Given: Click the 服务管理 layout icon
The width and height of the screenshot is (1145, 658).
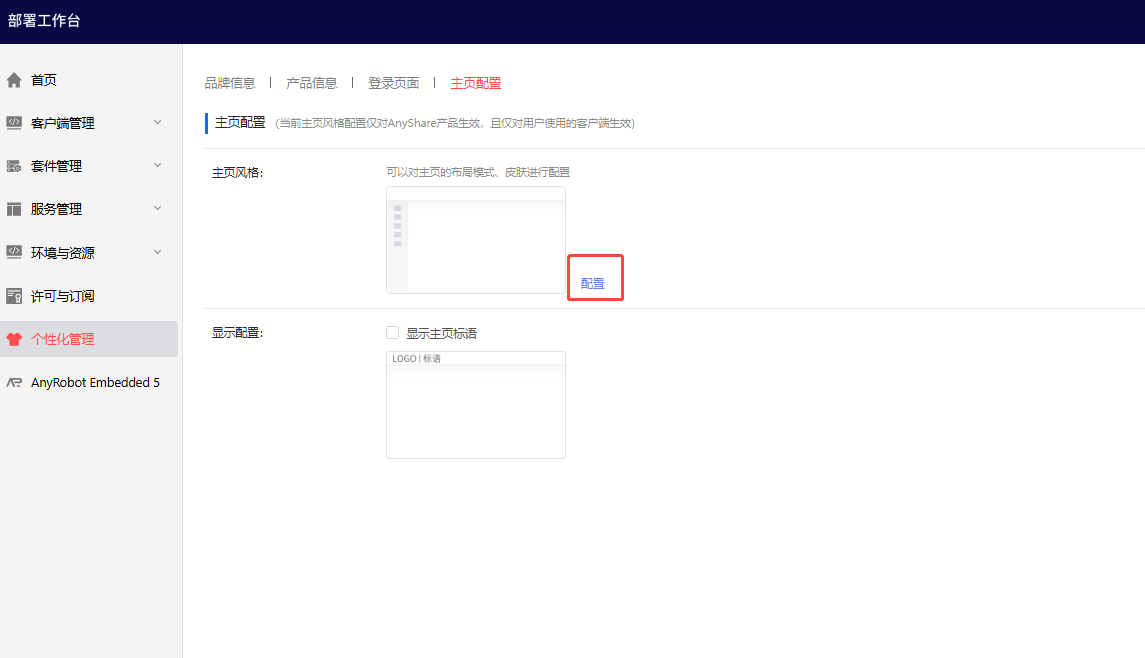Looking at the screenshot, I should (14, 209).
